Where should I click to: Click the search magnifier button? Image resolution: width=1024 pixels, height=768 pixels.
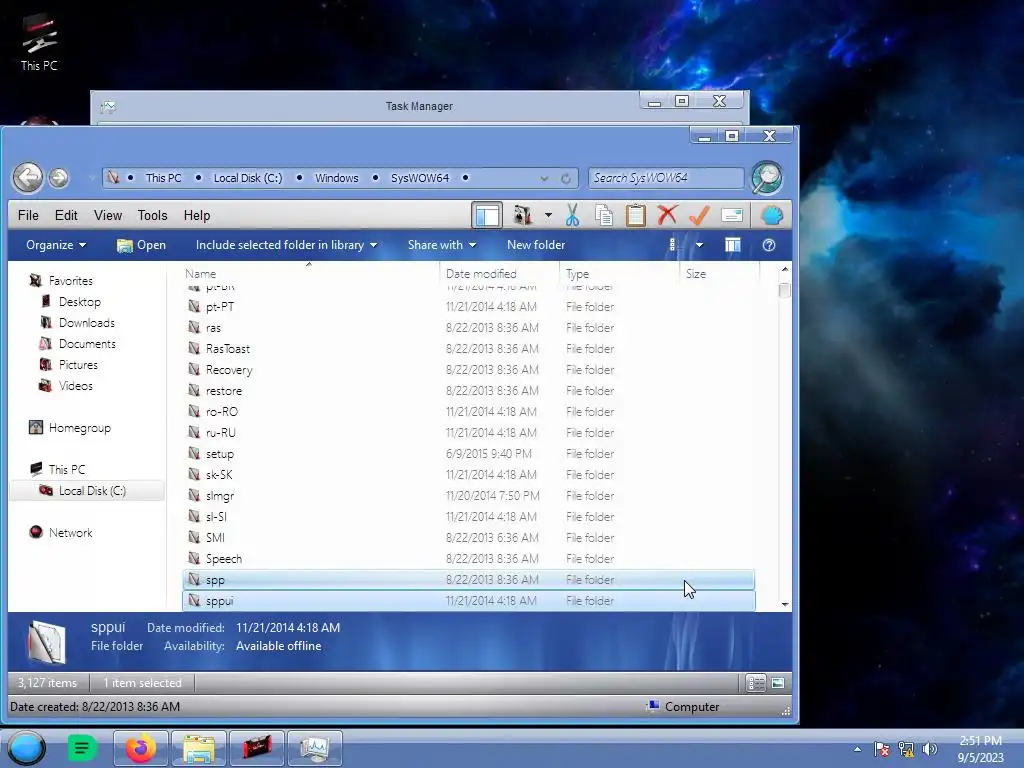point(767,178)
